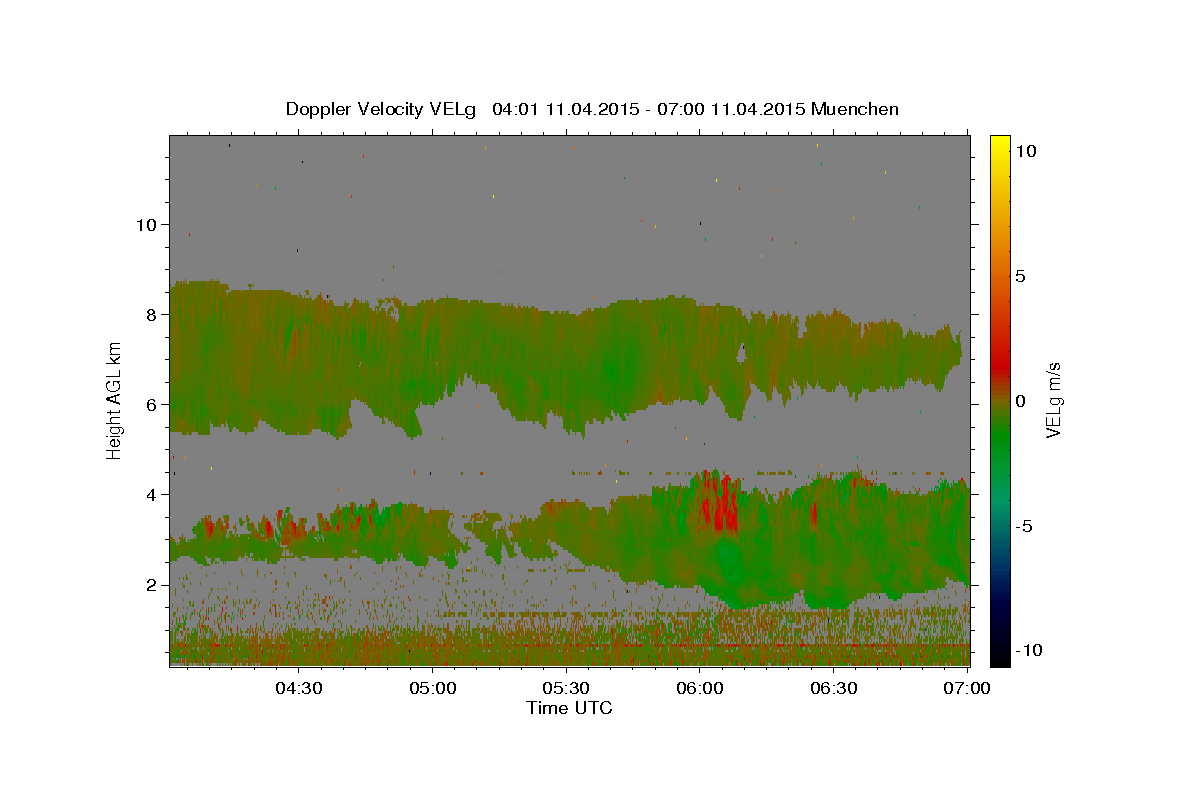This screenshot has height=800, width=1200.
Task: Click "Muenchen" in the plot title
Action: tap(855, 109)
